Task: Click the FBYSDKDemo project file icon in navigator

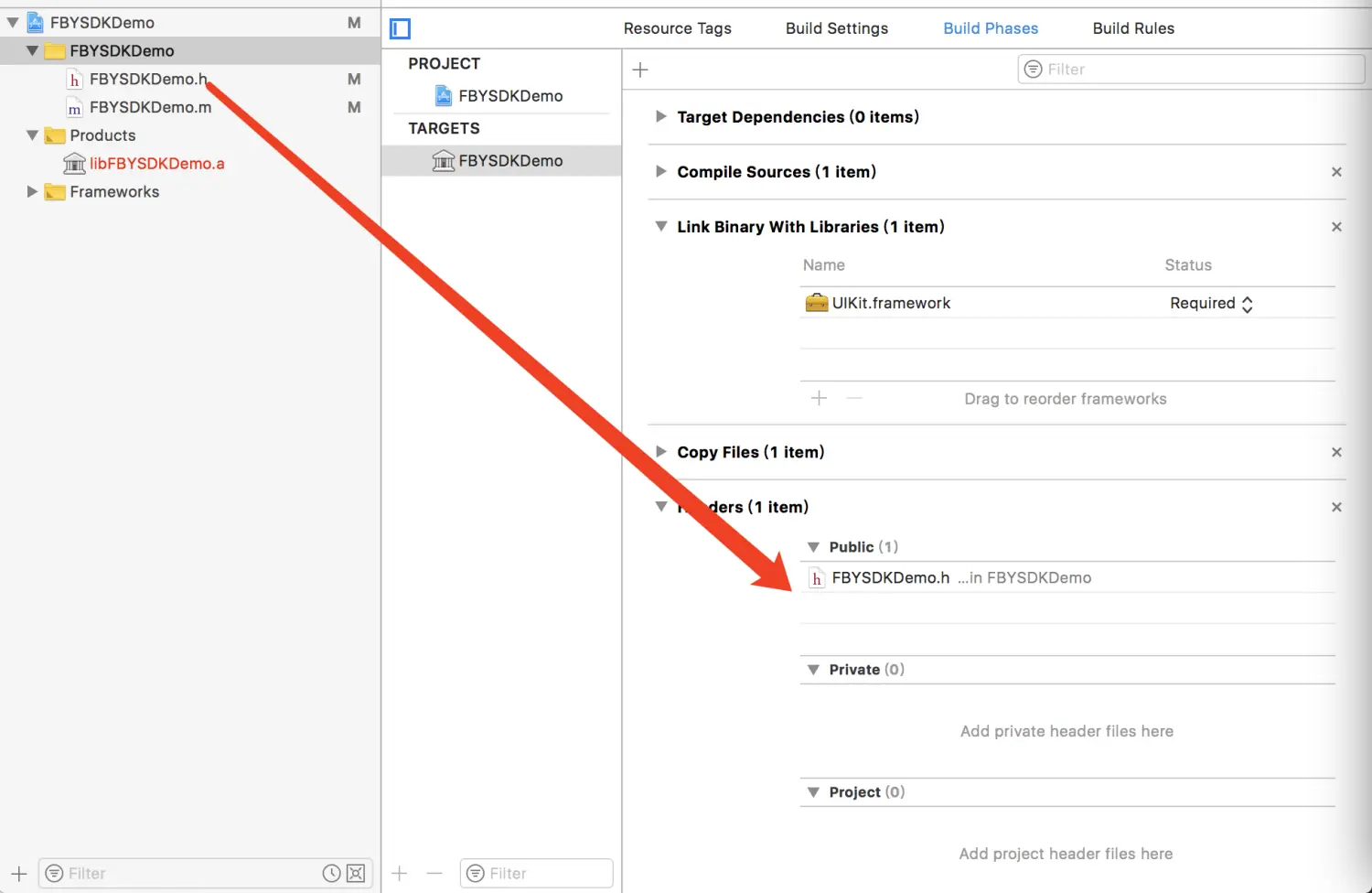Action: (36, 22)
